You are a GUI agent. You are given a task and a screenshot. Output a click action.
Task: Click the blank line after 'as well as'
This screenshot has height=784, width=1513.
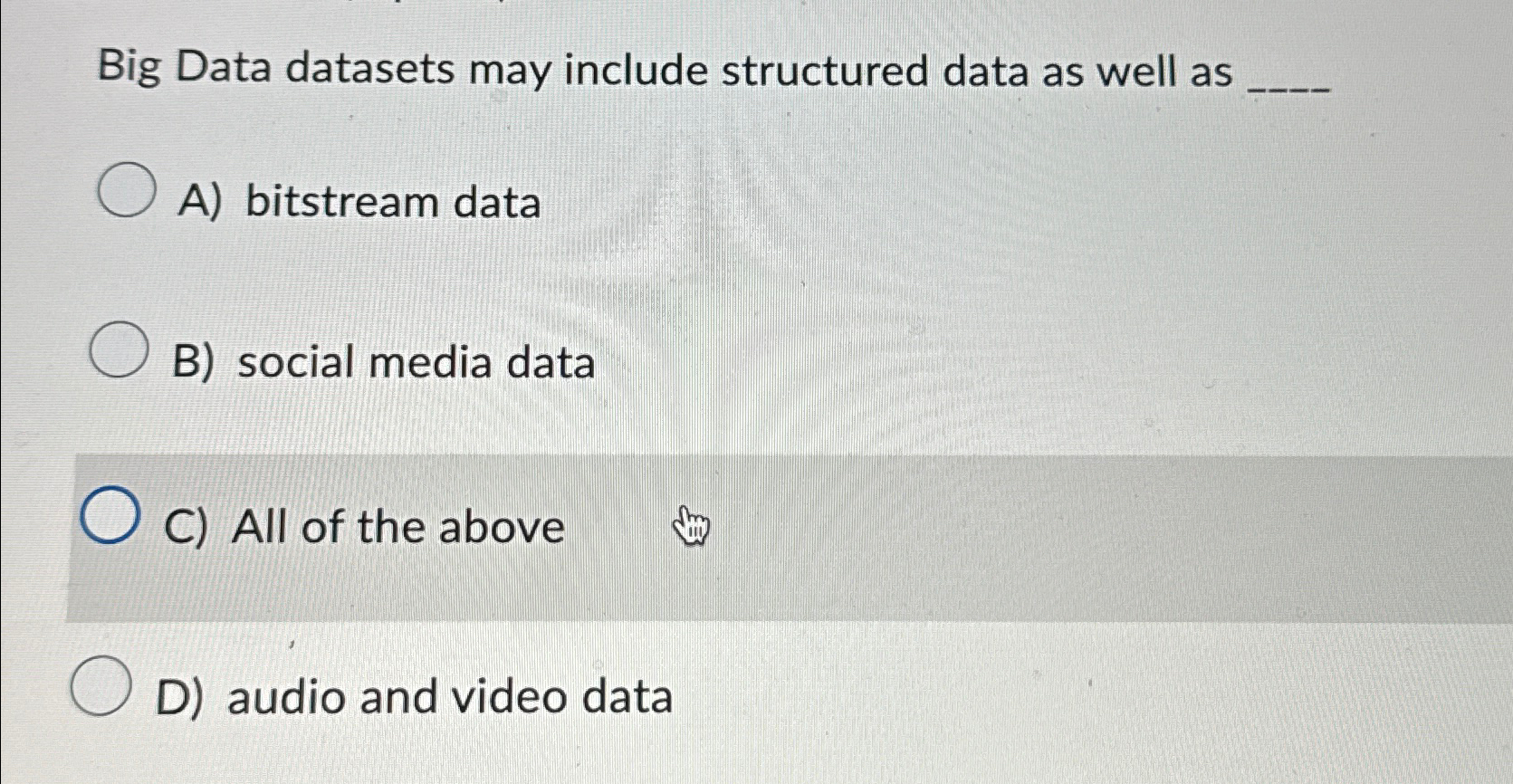tap(1290, 86)
